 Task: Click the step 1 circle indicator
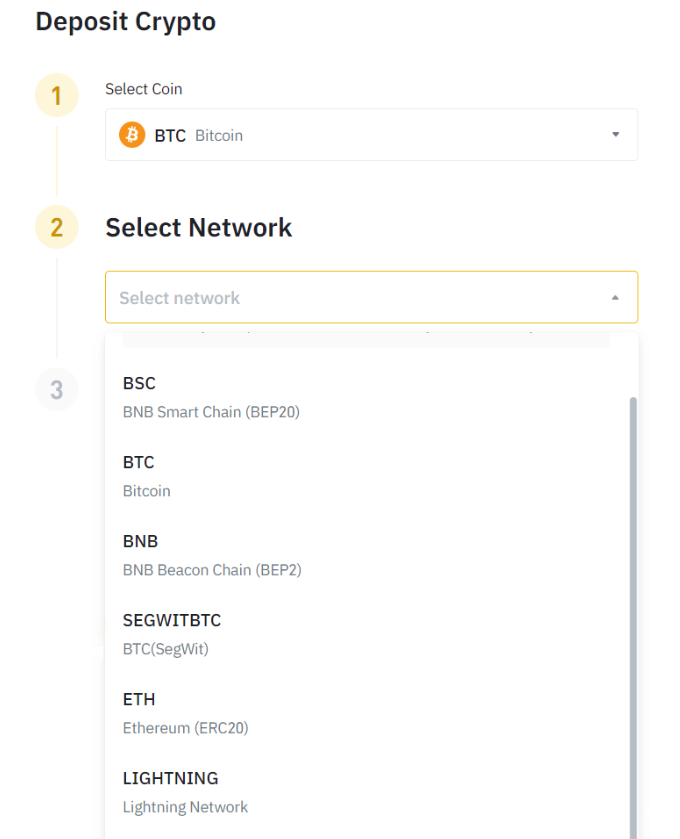(x=57, y=96)
